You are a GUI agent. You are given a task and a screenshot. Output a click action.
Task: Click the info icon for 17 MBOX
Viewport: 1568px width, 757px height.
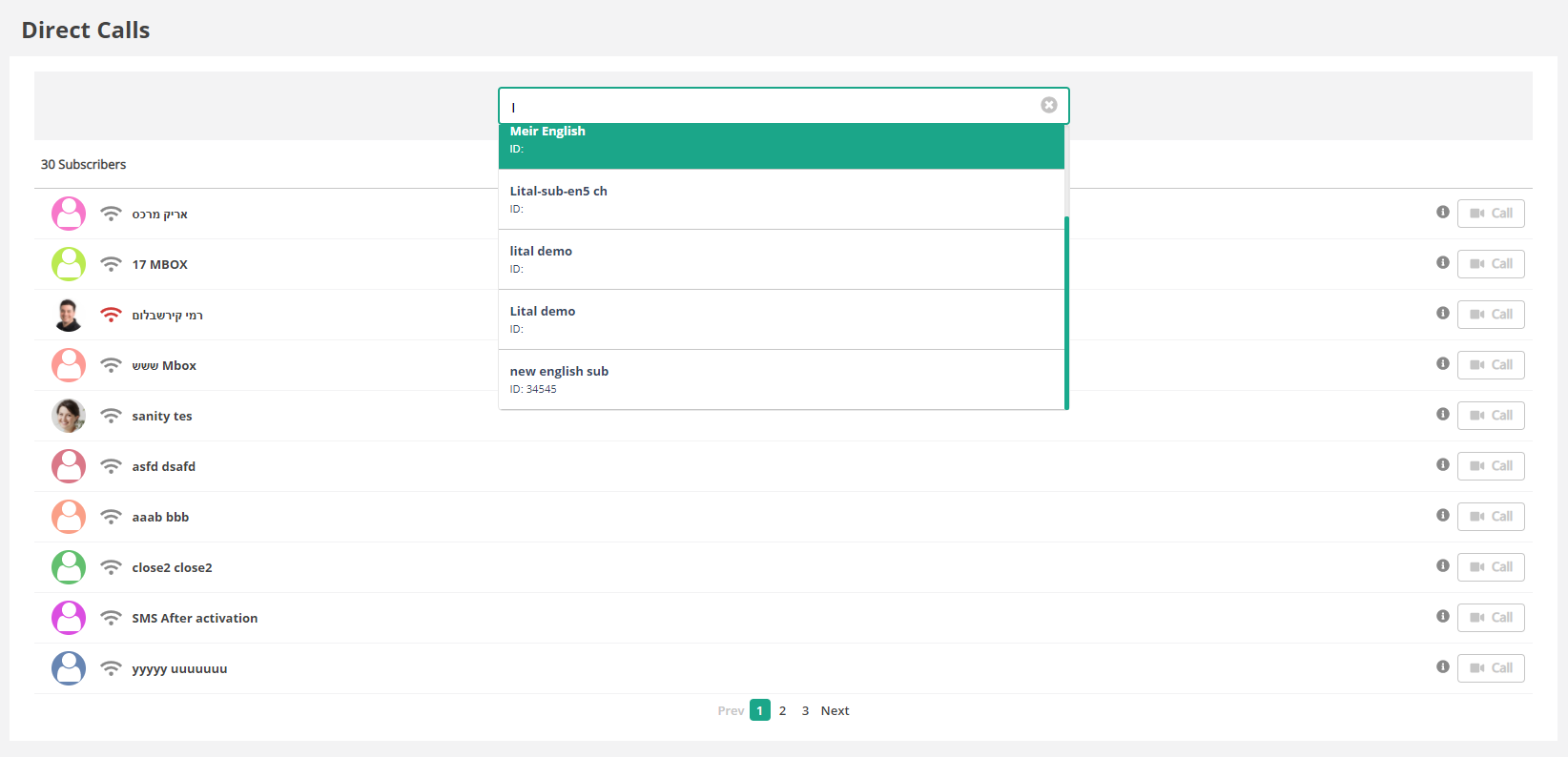[x=1442, y=263]
